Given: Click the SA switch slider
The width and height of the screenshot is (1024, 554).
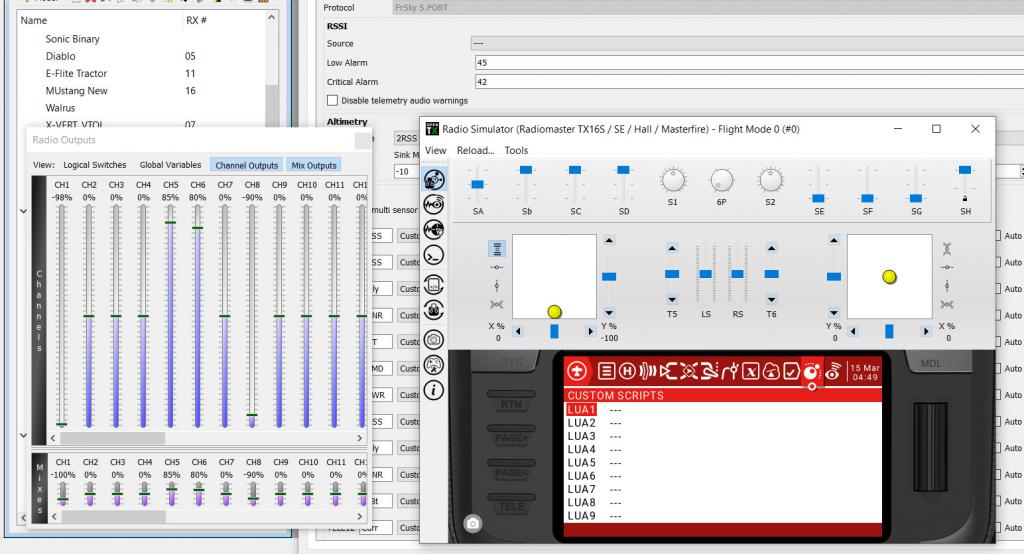Looking at the screenshot, I should point(477,185).
